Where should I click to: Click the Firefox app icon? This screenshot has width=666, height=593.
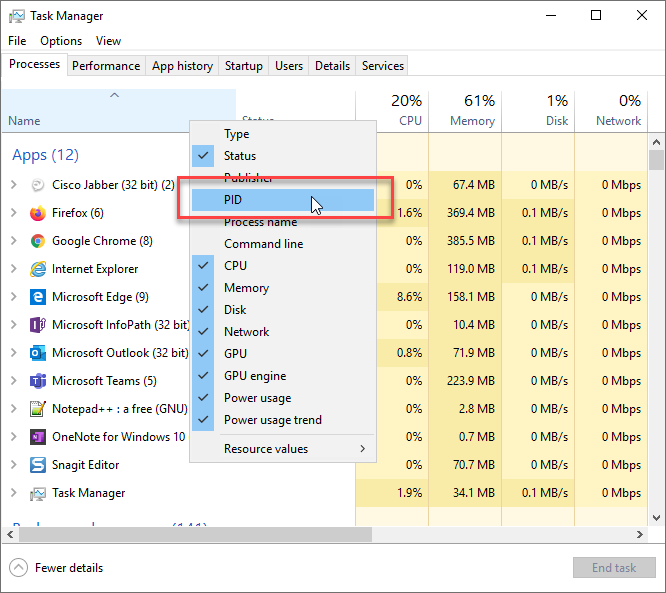38,213
